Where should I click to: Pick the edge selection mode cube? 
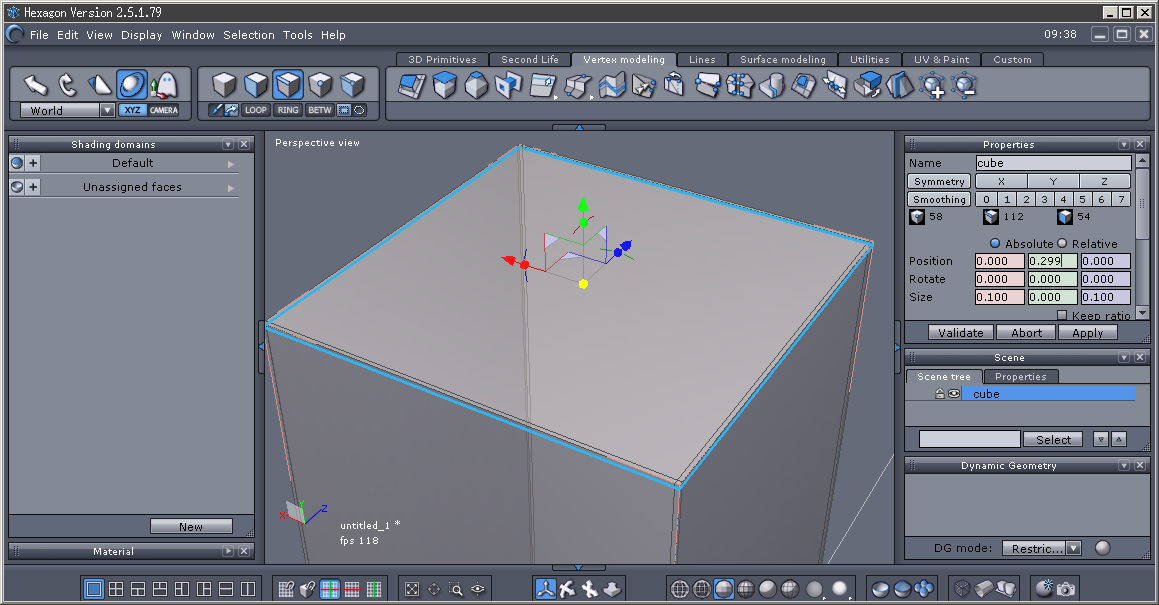(x=288, y=85)
